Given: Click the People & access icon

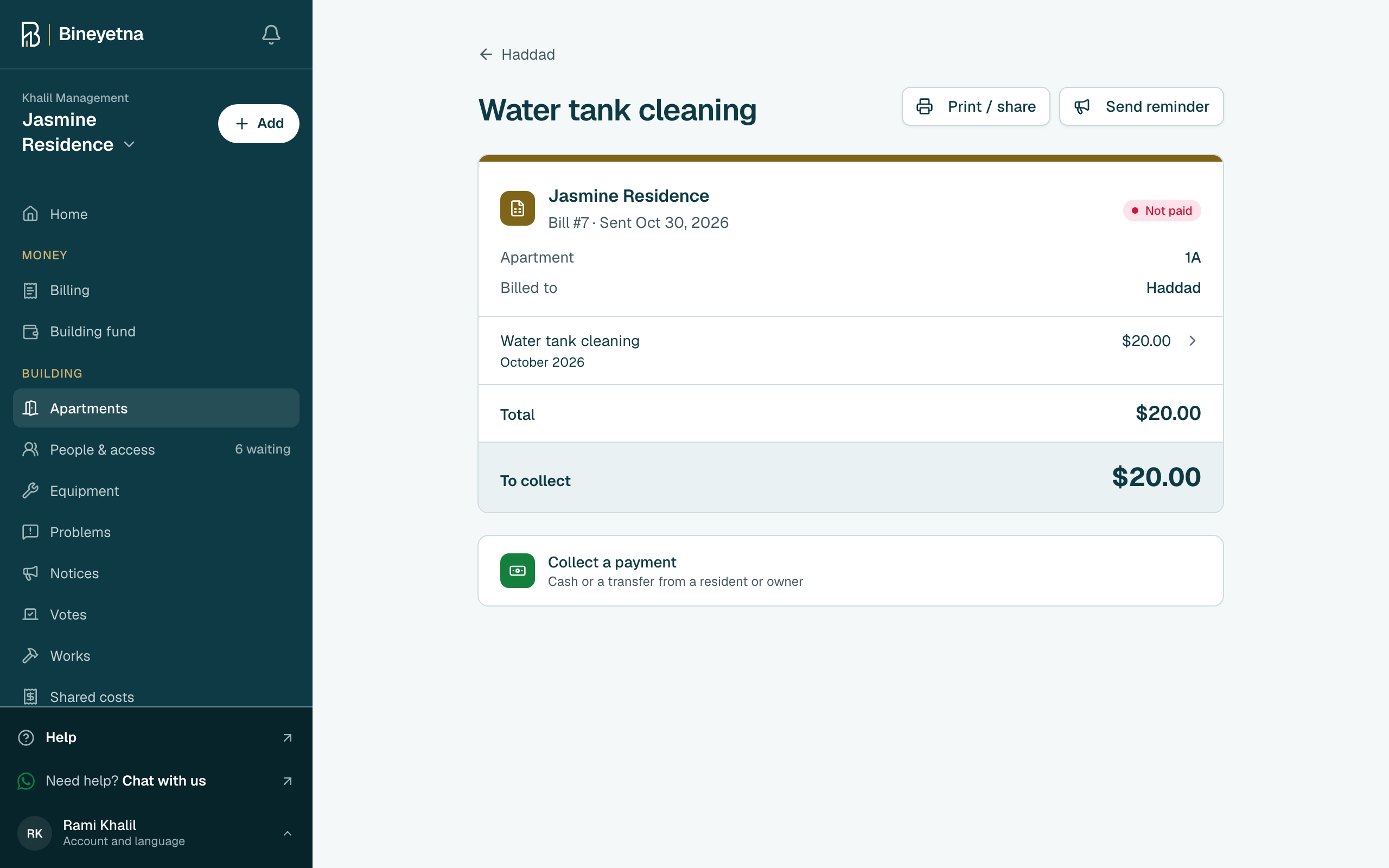Looking at the screenshot, I should (30, 450).
